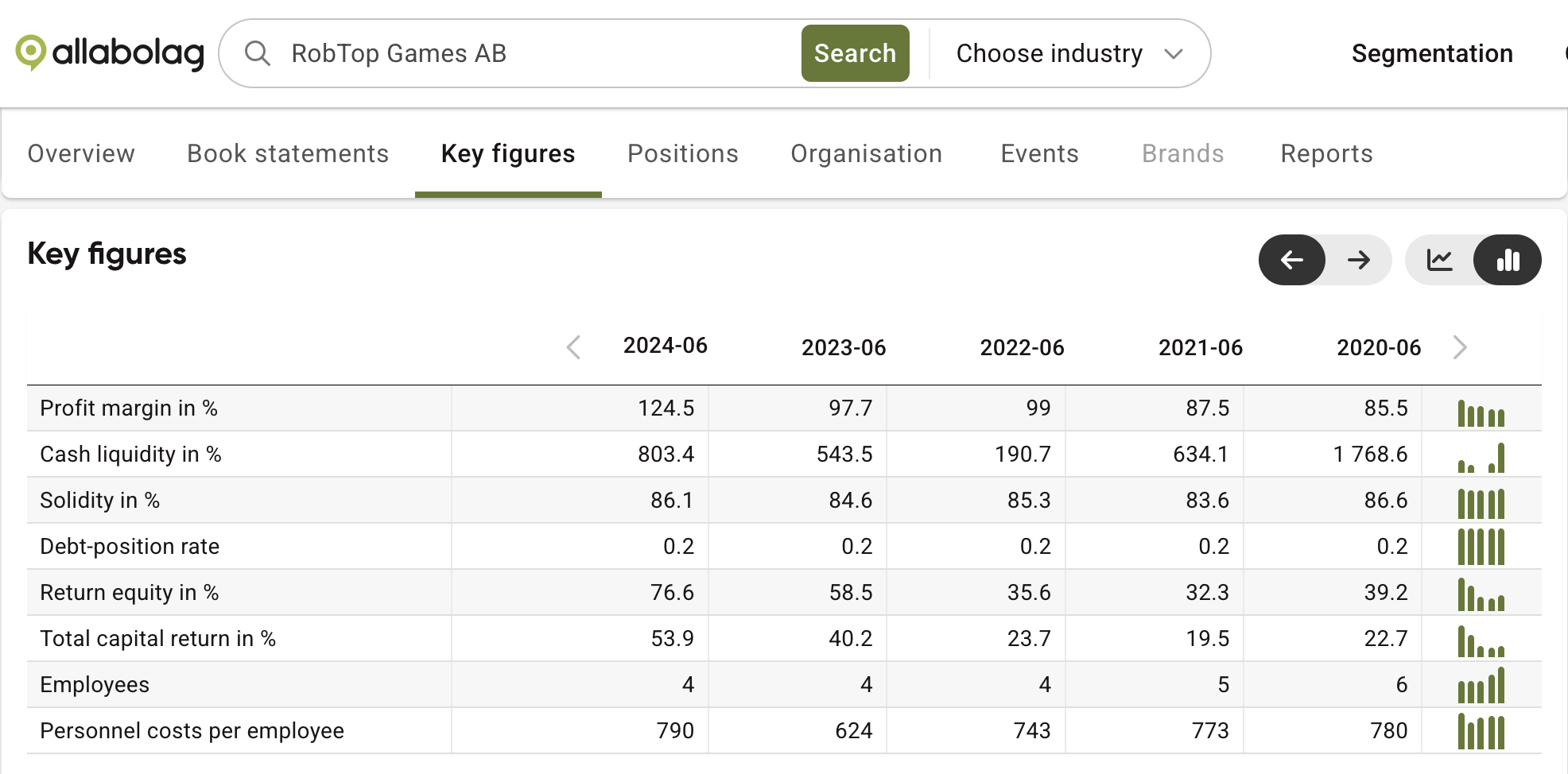Image resolution: width=1568 pixels, height=774 pixels.
Task: Go to the Events tab
Action: coord(1040,153)
